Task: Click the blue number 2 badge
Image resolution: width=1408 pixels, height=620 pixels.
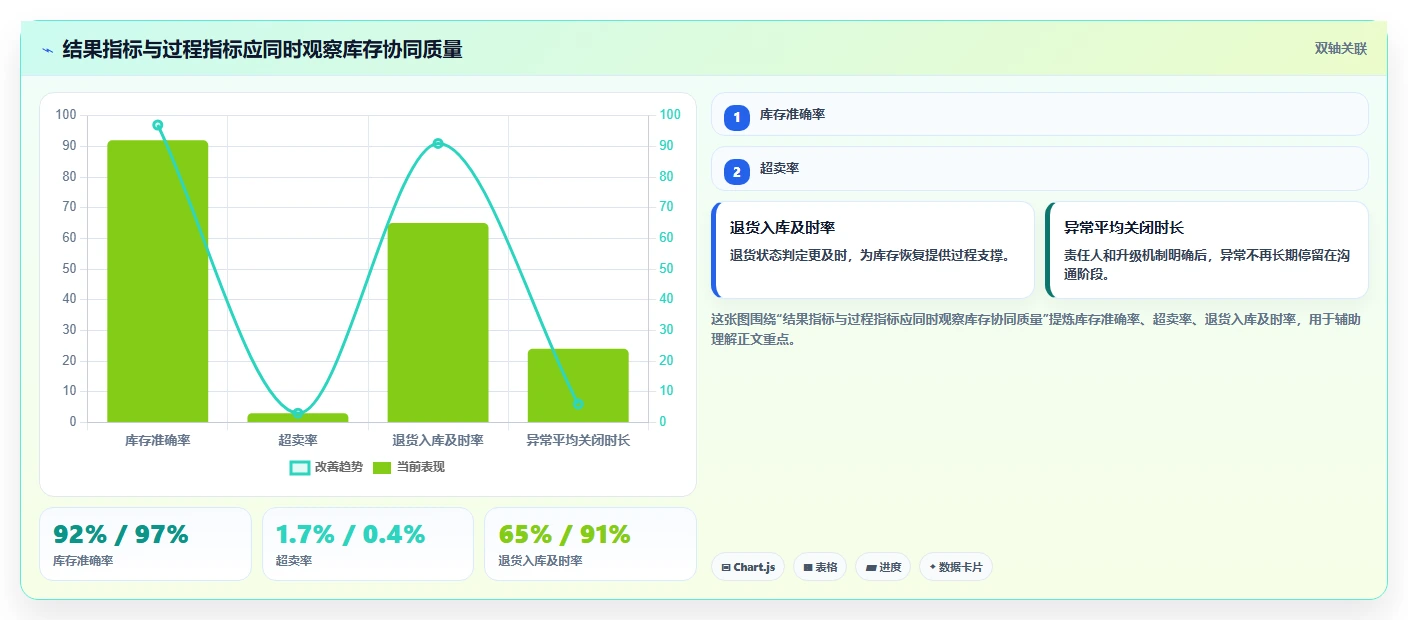Action: point(737,171)
